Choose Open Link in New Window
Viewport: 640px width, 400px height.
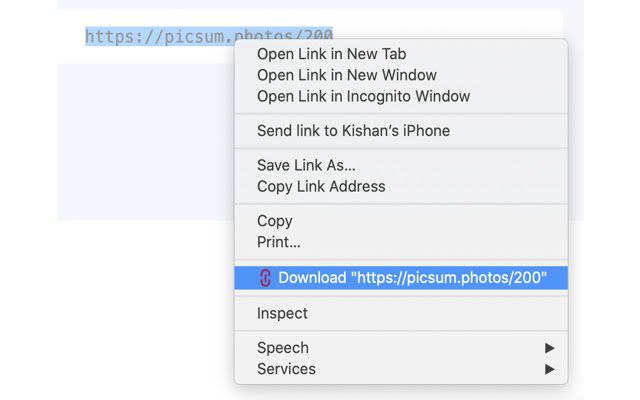coord(346,75)
